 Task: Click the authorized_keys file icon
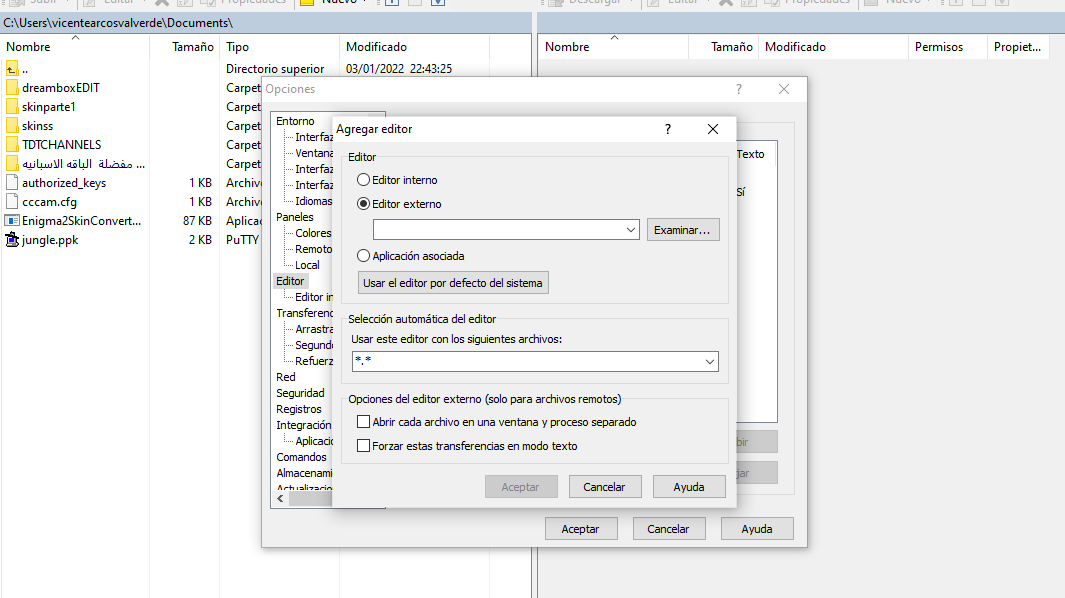12,183
